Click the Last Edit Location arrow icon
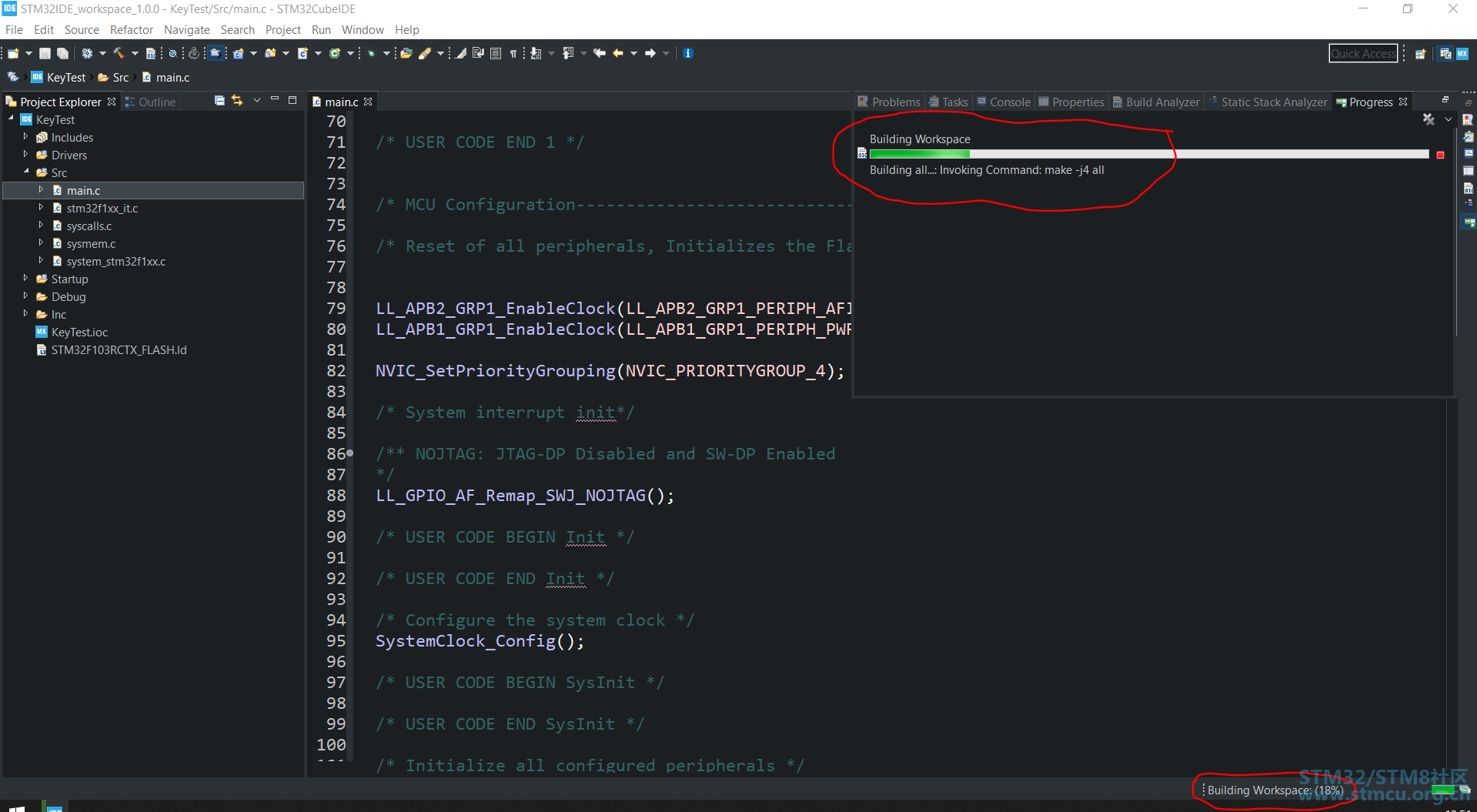Viewport: 1477px width, 812px height. [600, 53]
